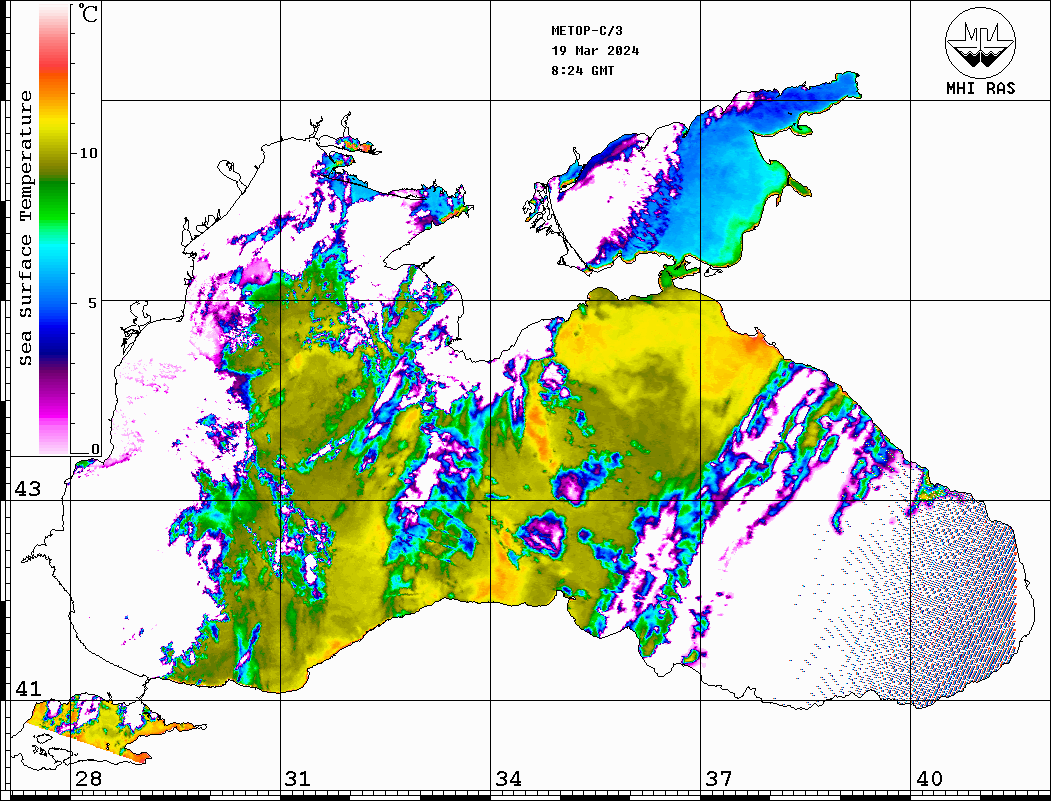1051x801 pixels.
Task: Select the 'METOP-C/3' satellite label
Action: point(587,31)
